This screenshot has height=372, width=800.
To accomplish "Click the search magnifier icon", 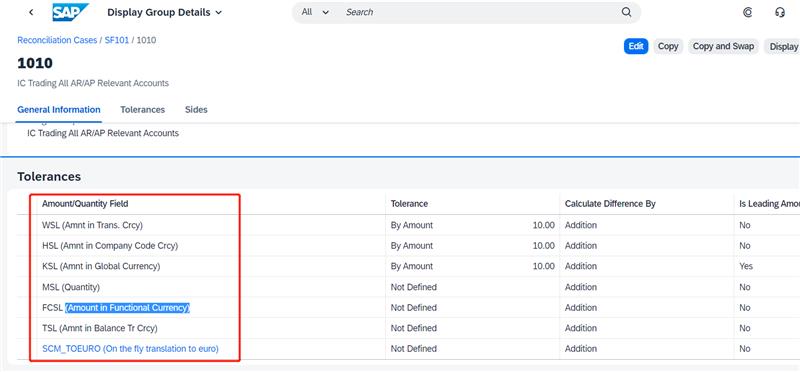I will [x=627, y=12].
